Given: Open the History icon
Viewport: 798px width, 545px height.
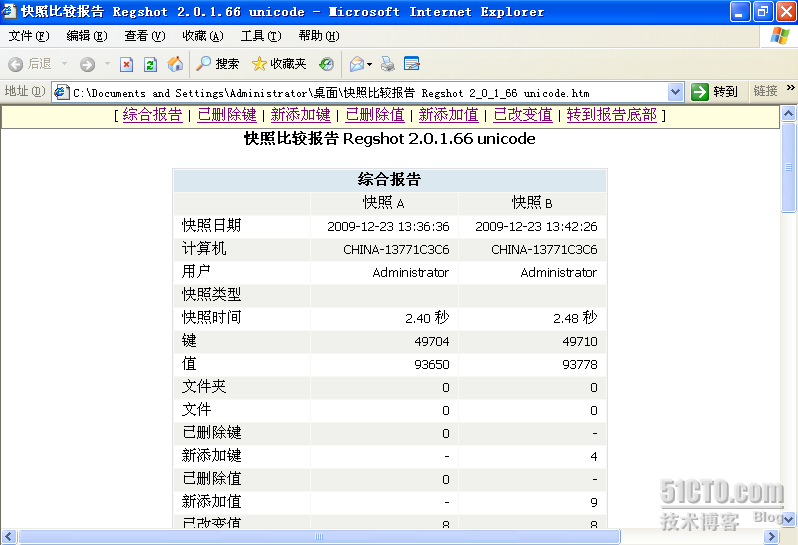Looking at the screenshot, I should [326, 64].
